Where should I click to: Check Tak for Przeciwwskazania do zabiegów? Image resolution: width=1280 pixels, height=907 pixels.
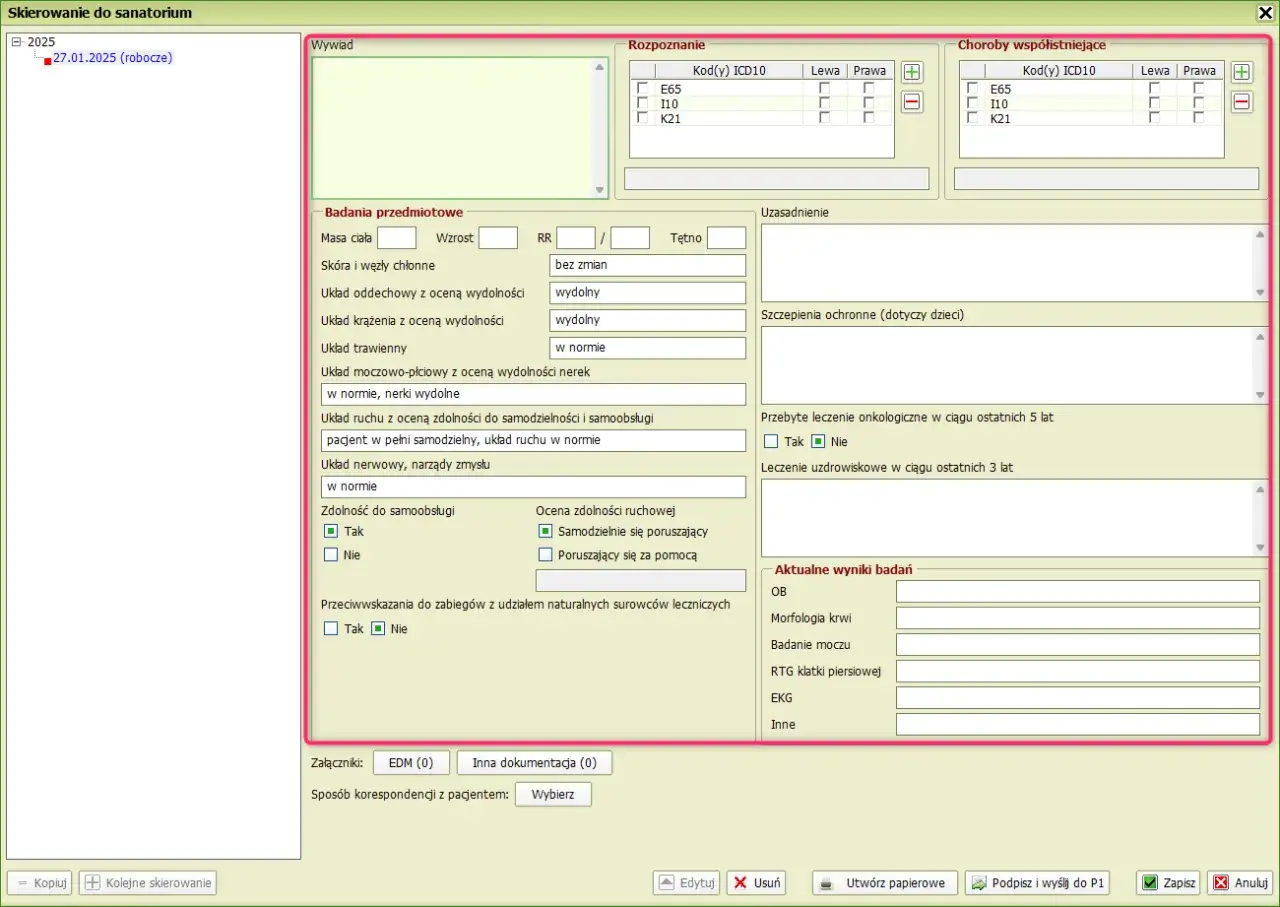pos(331,629)
